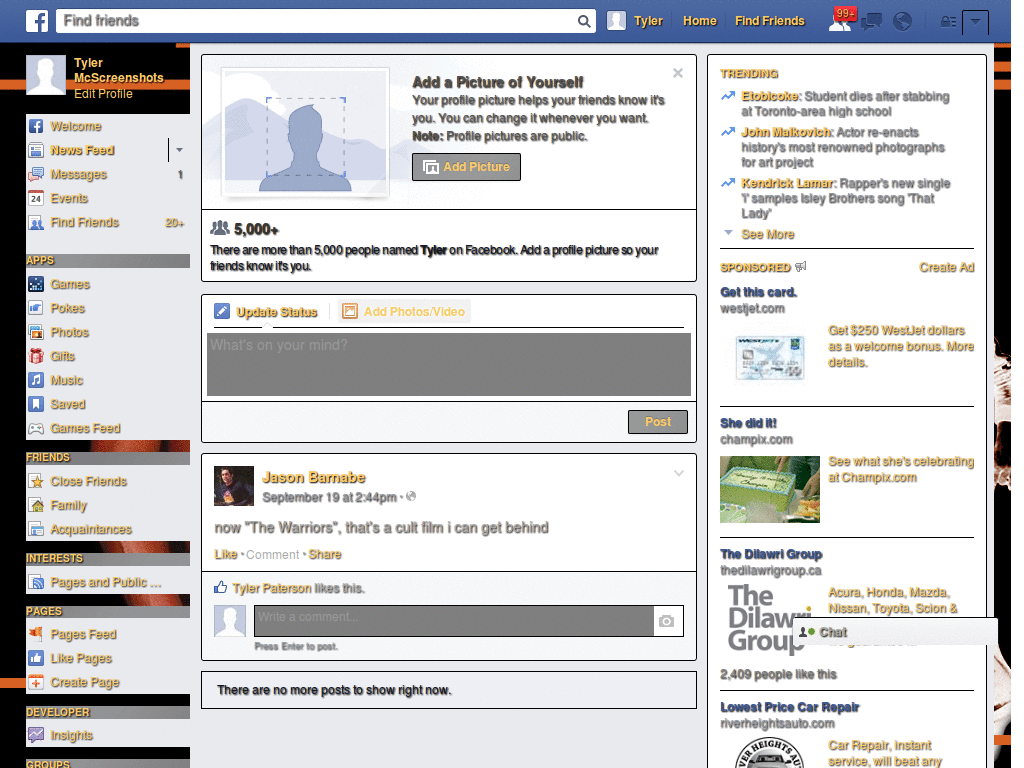Open The Dilawri Group ad title

coord(771,554)
